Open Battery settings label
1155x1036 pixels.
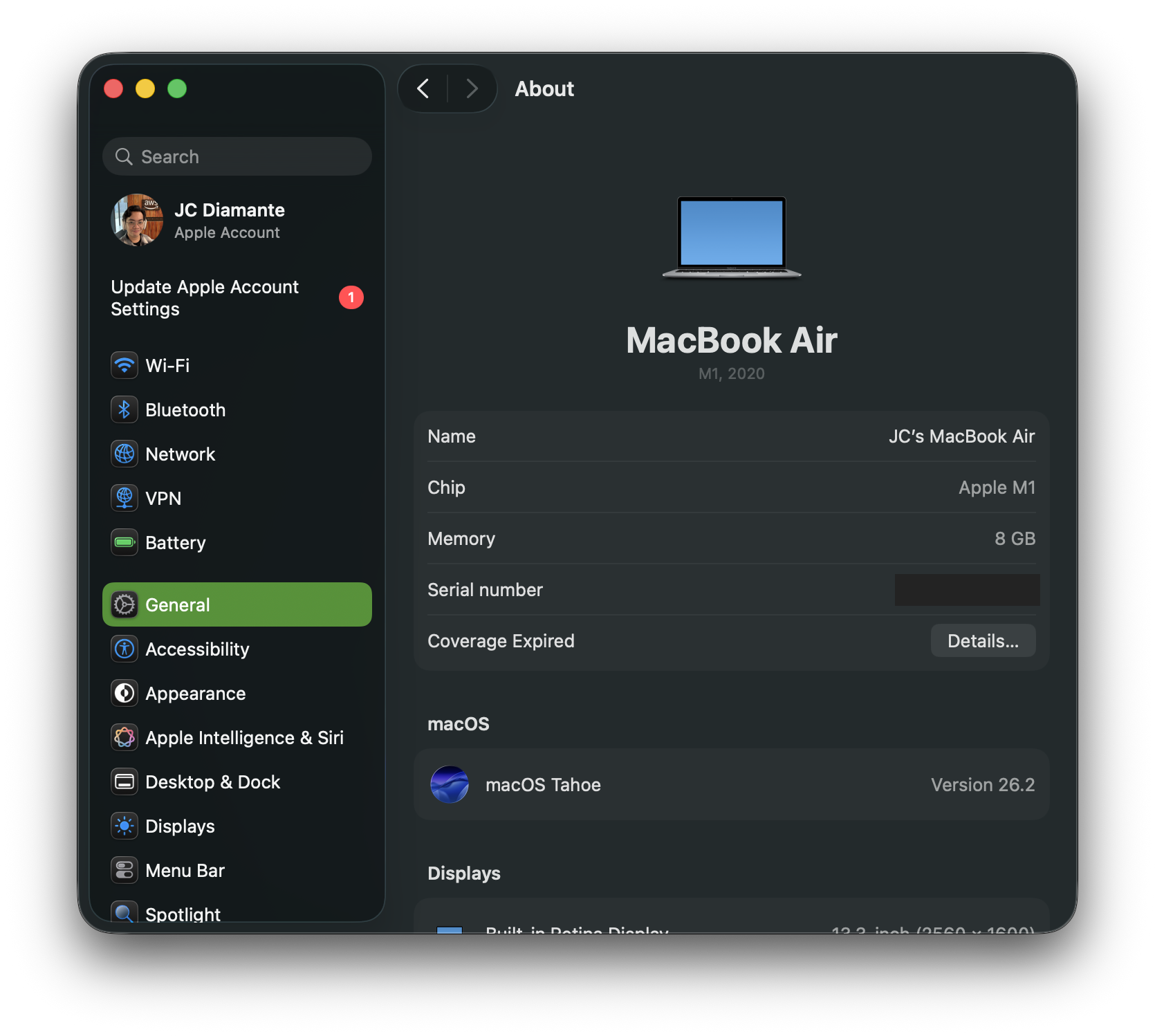coord(176,542)
